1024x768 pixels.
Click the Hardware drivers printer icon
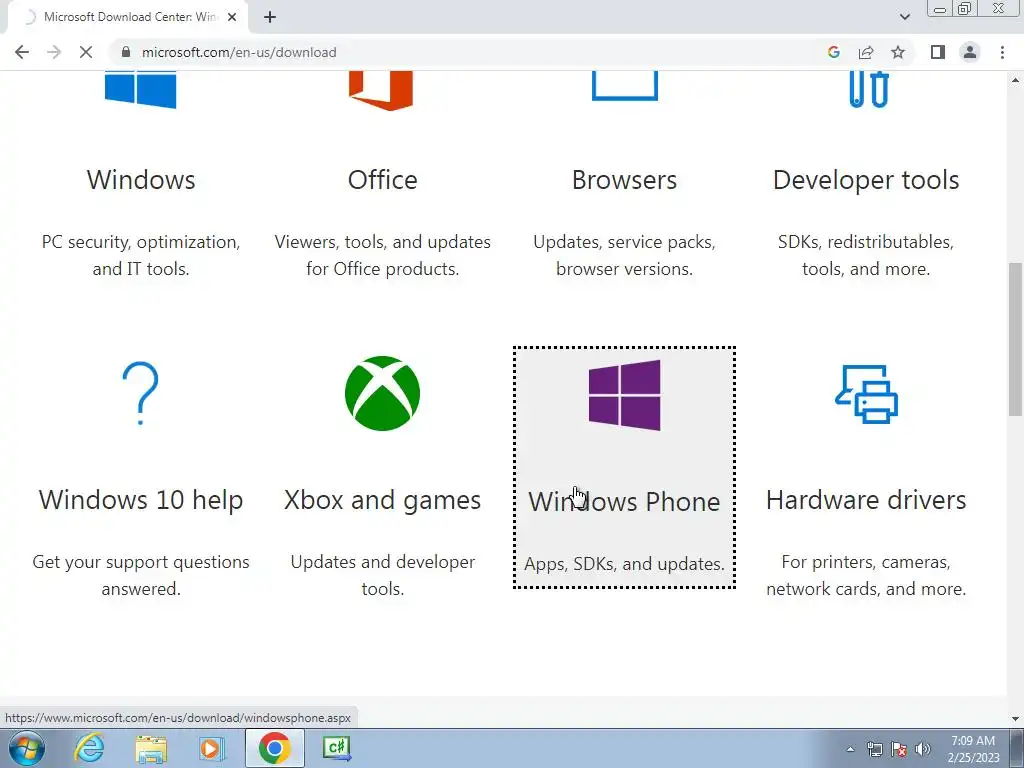click(x=867, y=394)
